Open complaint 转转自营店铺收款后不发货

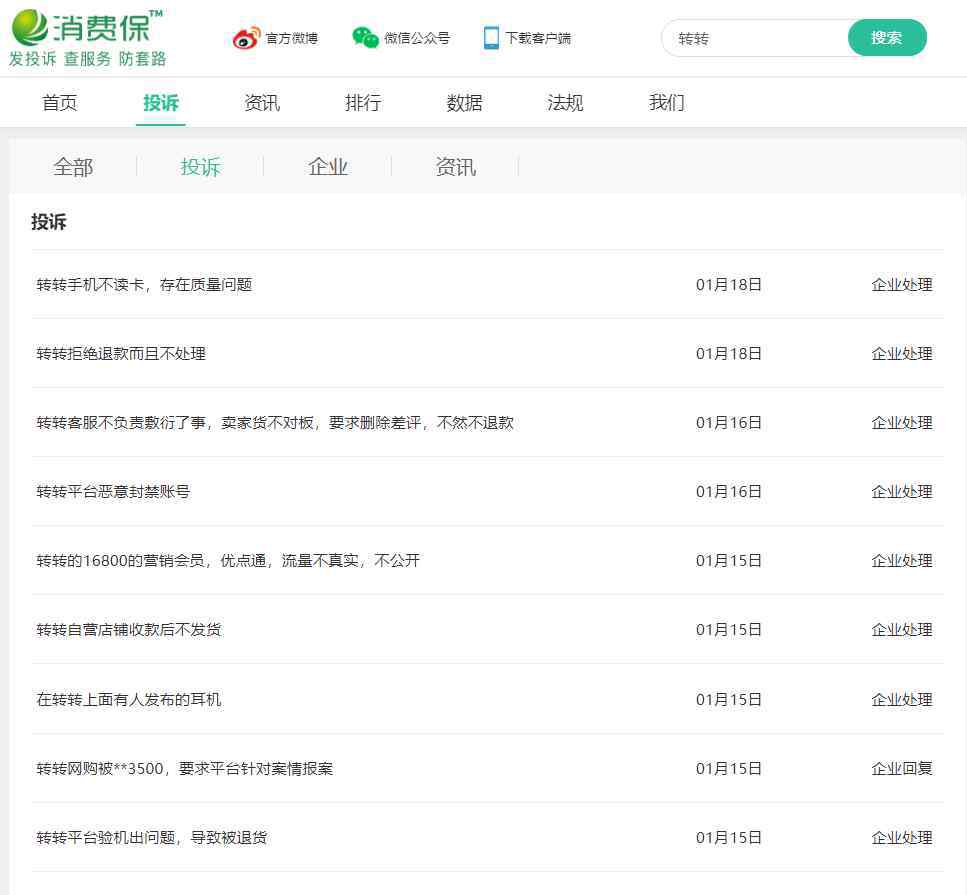point(129,630)
